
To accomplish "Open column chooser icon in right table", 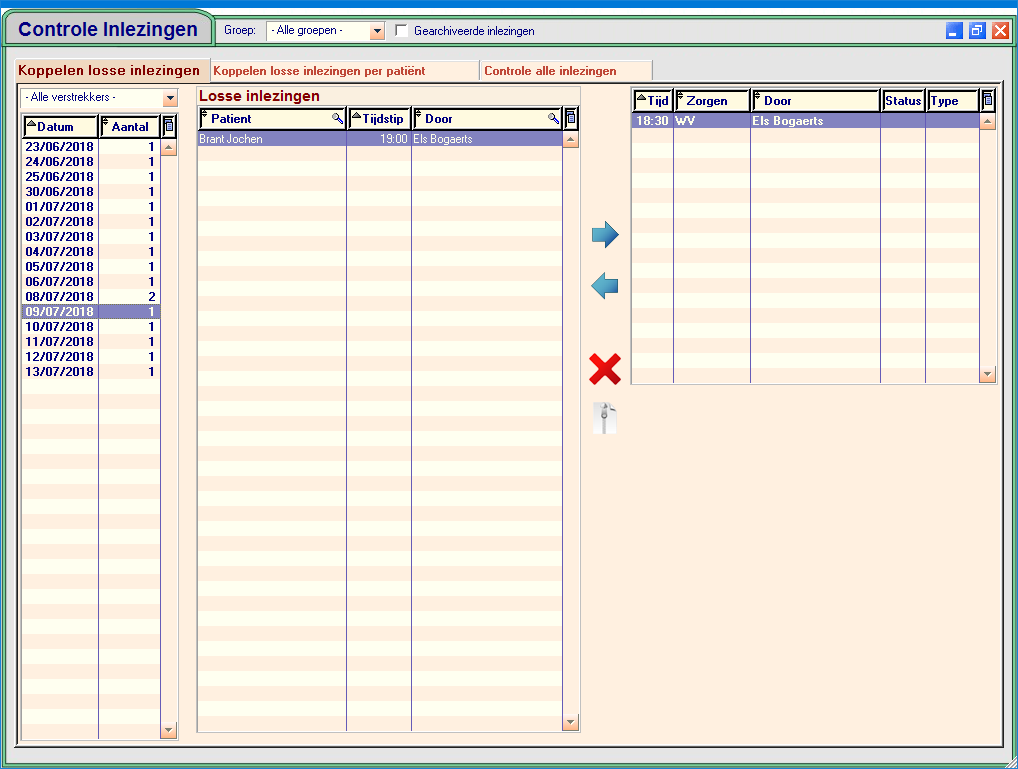I will [988, 100].
